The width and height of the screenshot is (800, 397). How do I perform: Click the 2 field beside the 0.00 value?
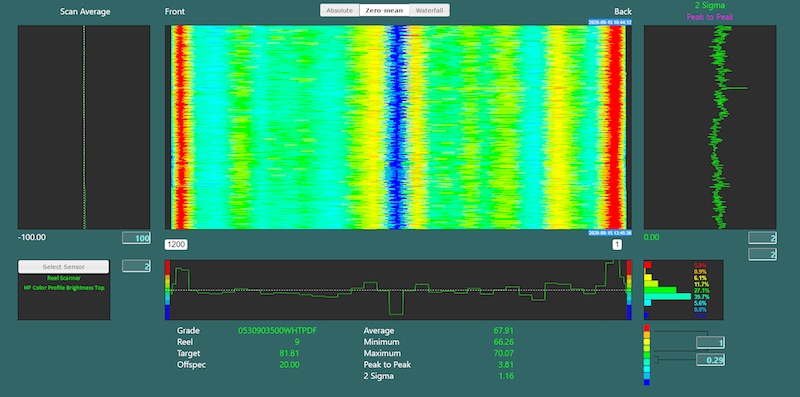[762, 238]
